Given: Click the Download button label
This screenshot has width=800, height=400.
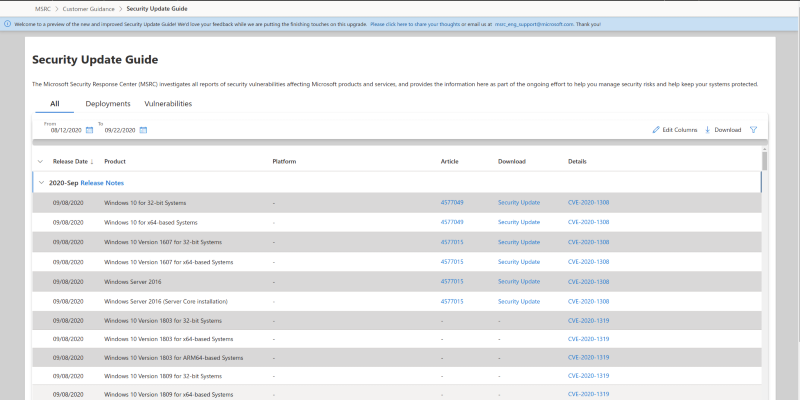Looking at the screenshot, I should (x=728, y=130).
